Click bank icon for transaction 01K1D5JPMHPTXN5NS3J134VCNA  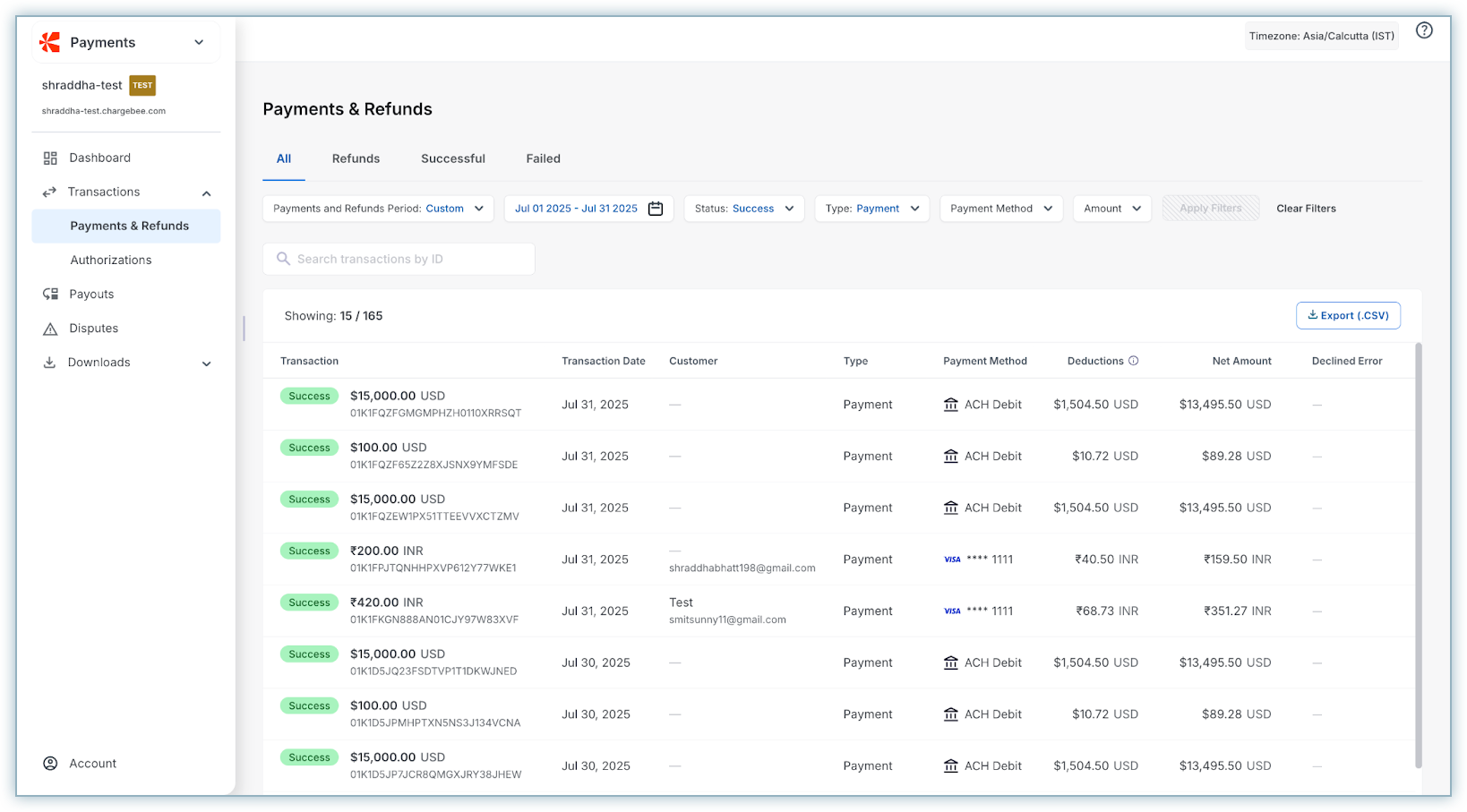951,714
